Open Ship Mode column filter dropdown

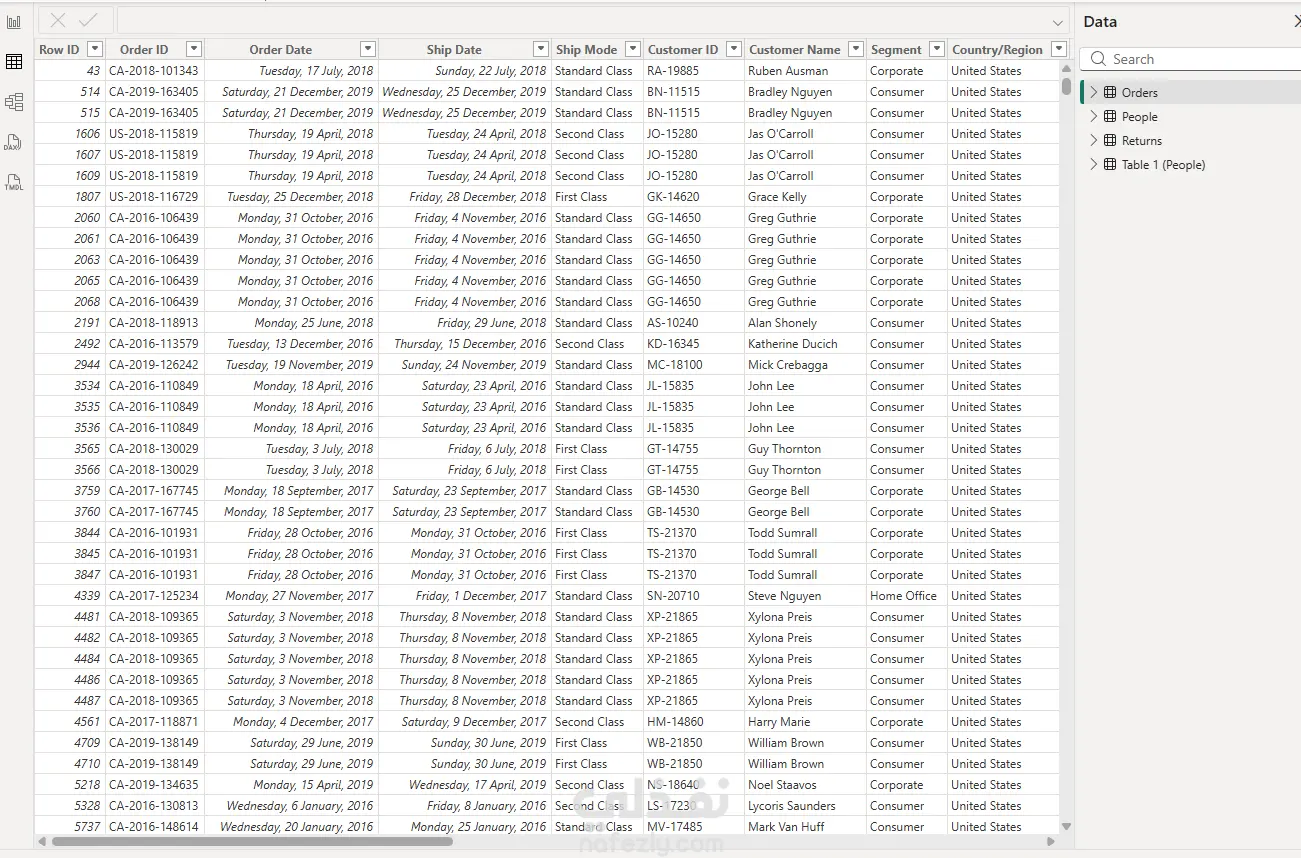pos(632,49)
